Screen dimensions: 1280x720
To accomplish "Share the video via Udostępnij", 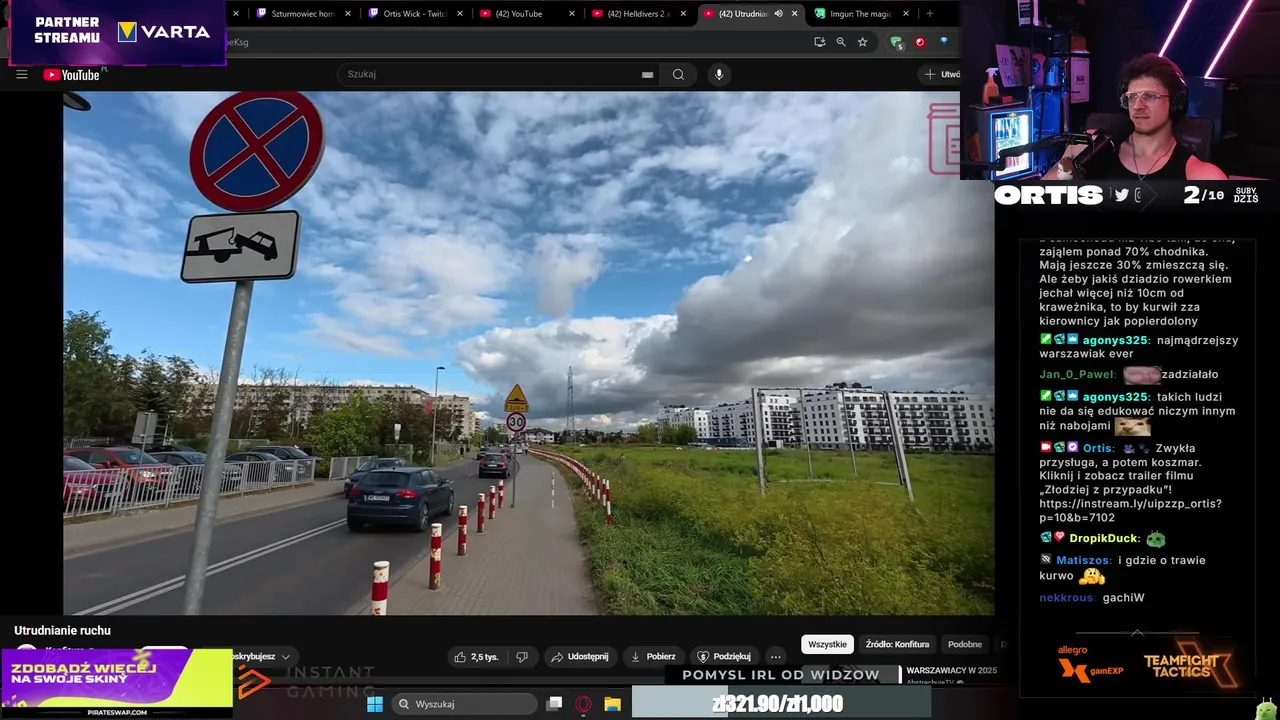I will 580,657.
